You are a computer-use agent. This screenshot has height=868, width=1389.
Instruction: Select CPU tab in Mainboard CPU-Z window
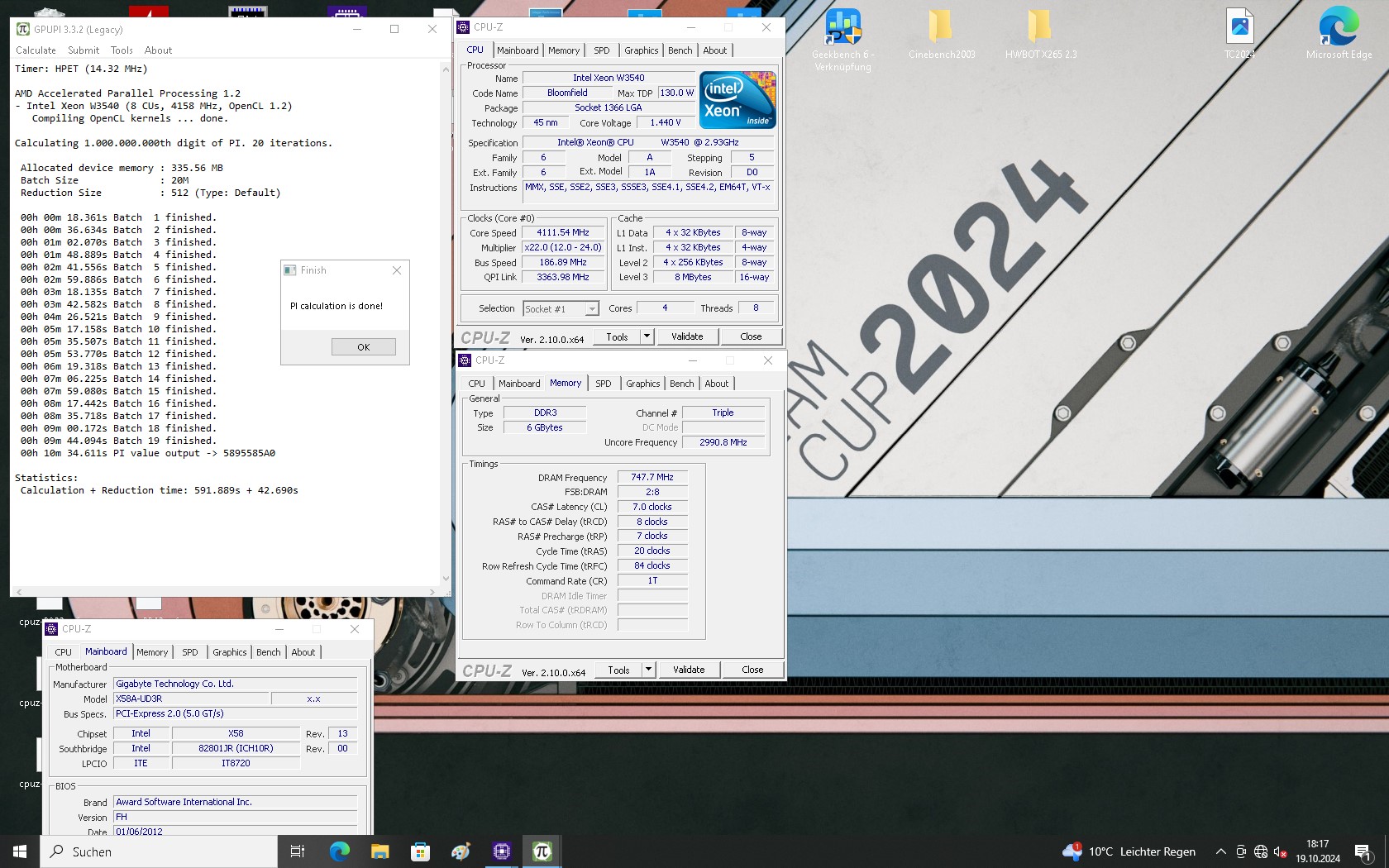[64, 652]
